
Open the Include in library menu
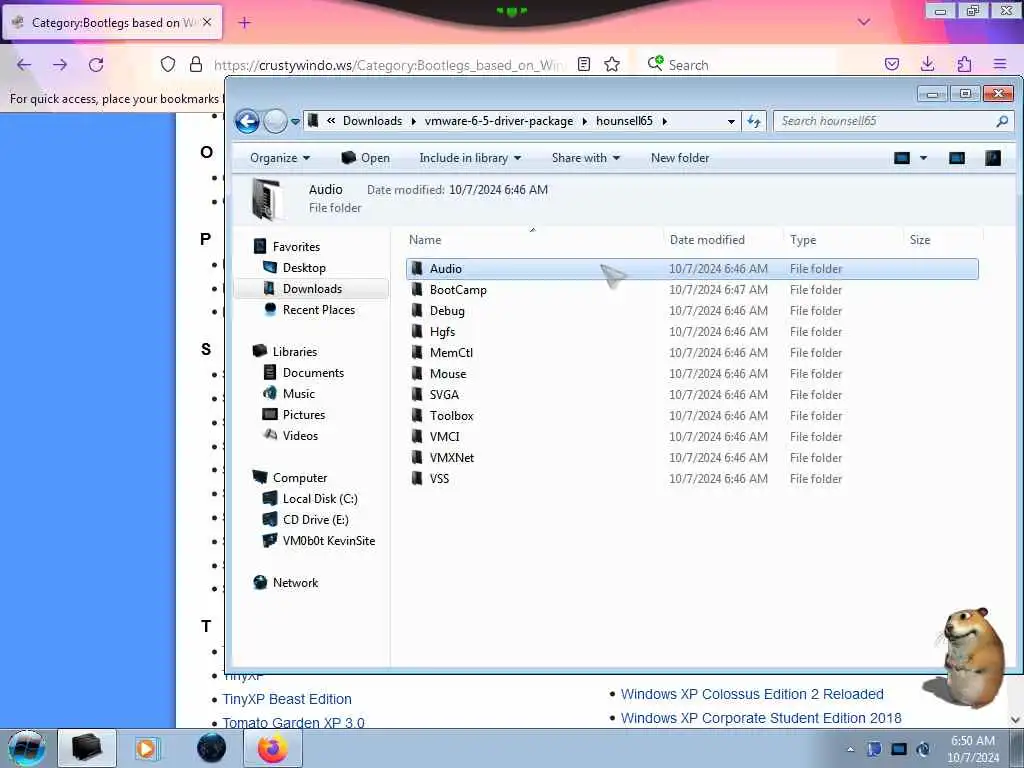pyautogui.click(x=470, y=158)
